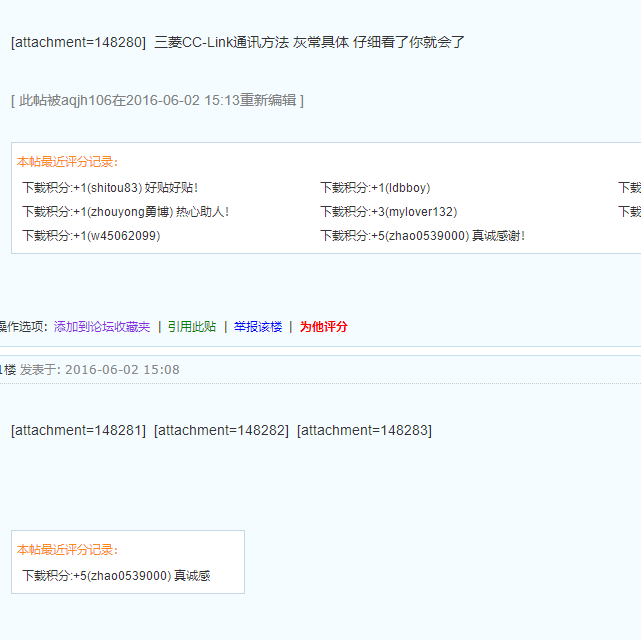Select the zhao0539000 +5 entry in the lower box
641x640 pixels.
[x=116, y=576]
